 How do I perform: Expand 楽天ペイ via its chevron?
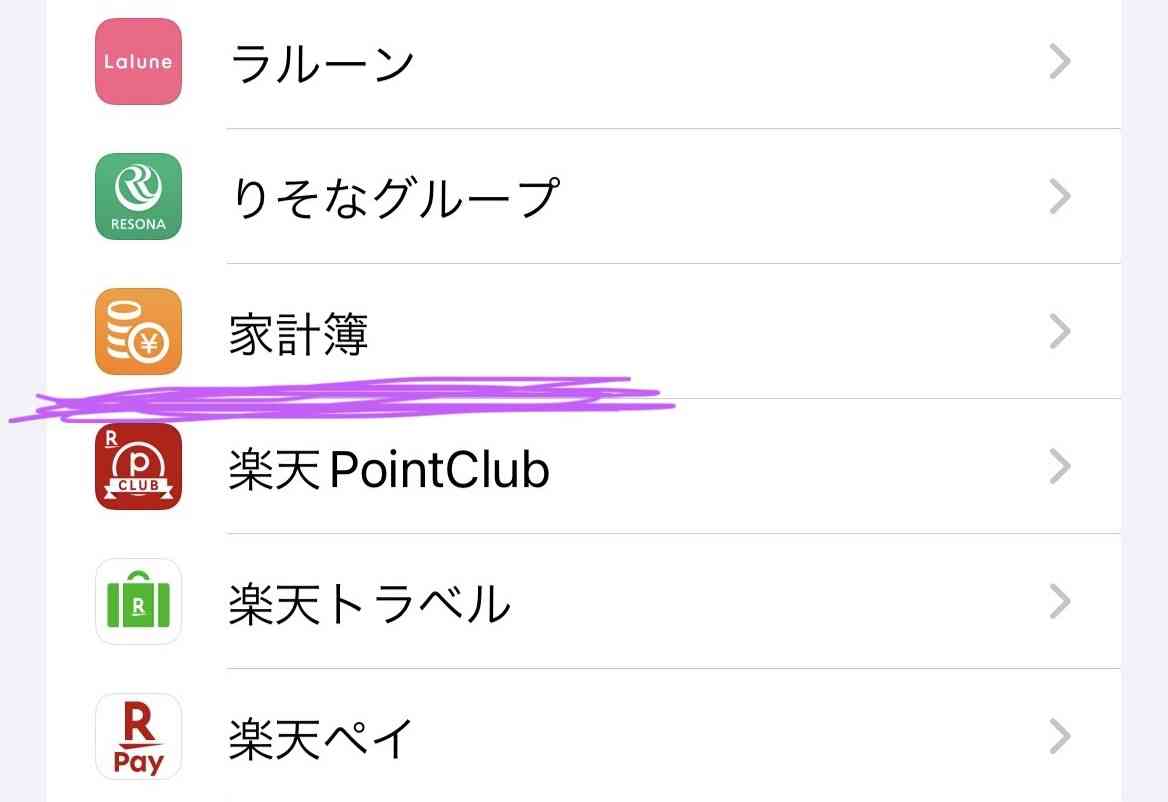coord(1060,736)
